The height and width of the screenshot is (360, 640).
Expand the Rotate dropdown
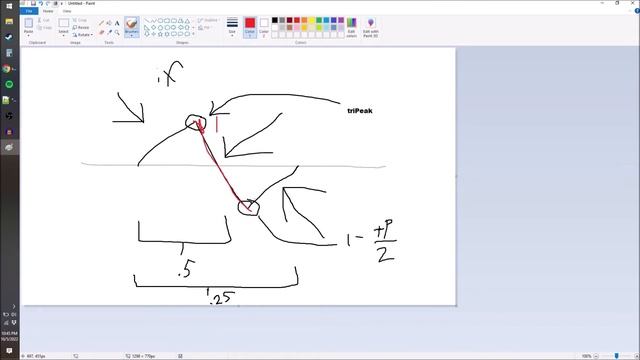click(92, 35)
